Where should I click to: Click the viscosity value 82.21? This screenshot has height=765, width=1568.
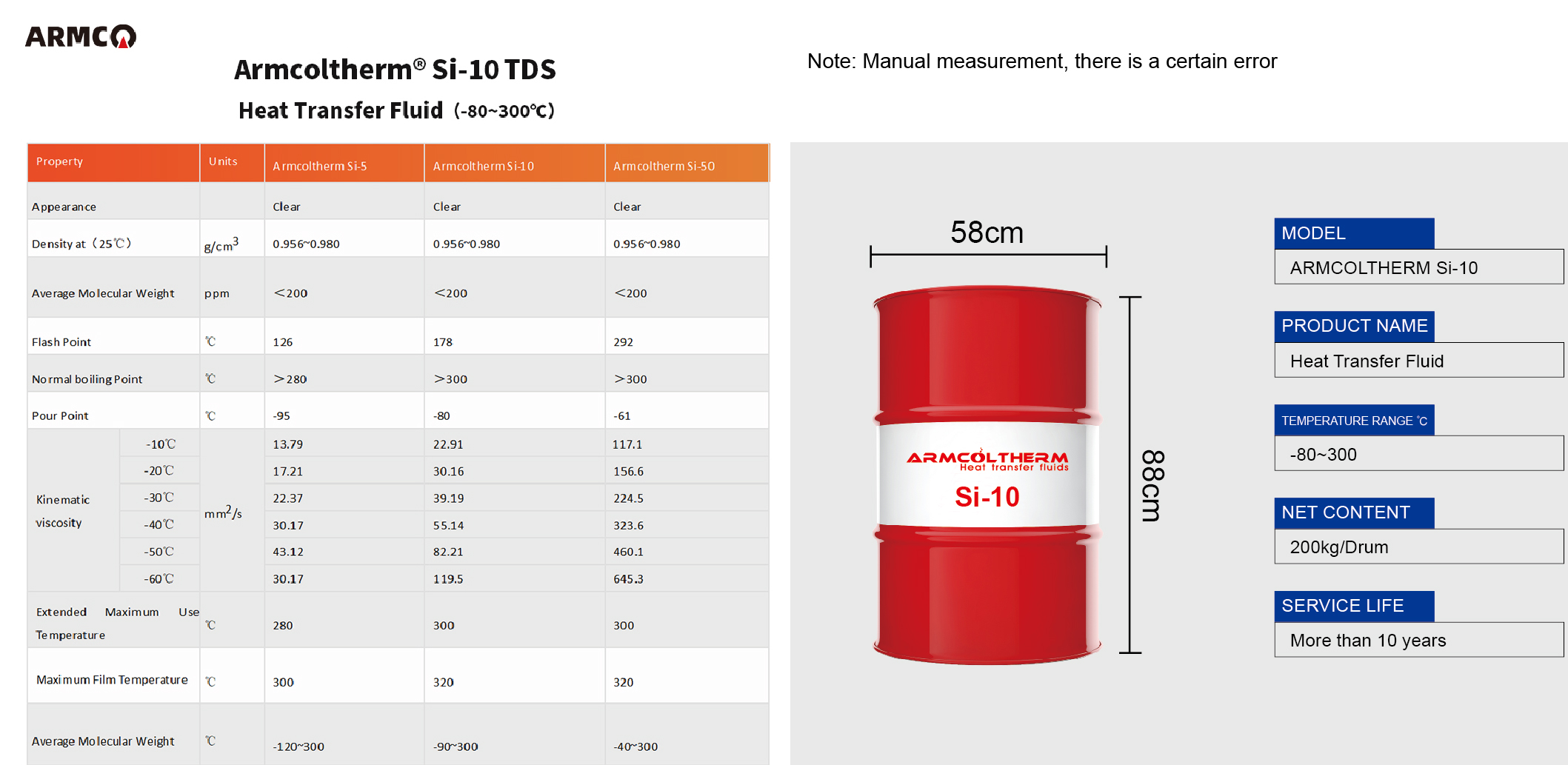click(448, 552)
